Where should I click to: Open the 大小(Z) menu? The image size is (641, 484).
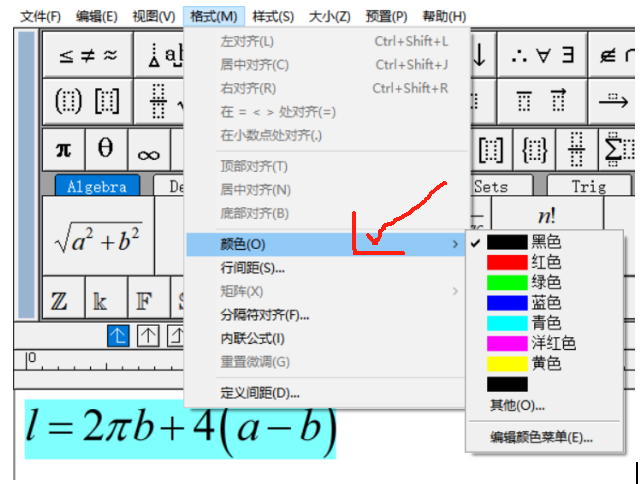pos(329,16)
